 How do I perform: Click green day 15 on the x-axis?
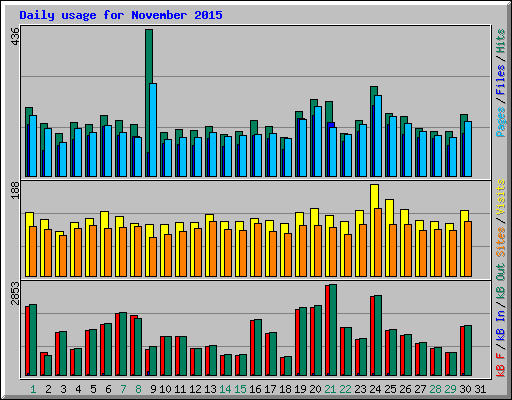pos(240,389)
